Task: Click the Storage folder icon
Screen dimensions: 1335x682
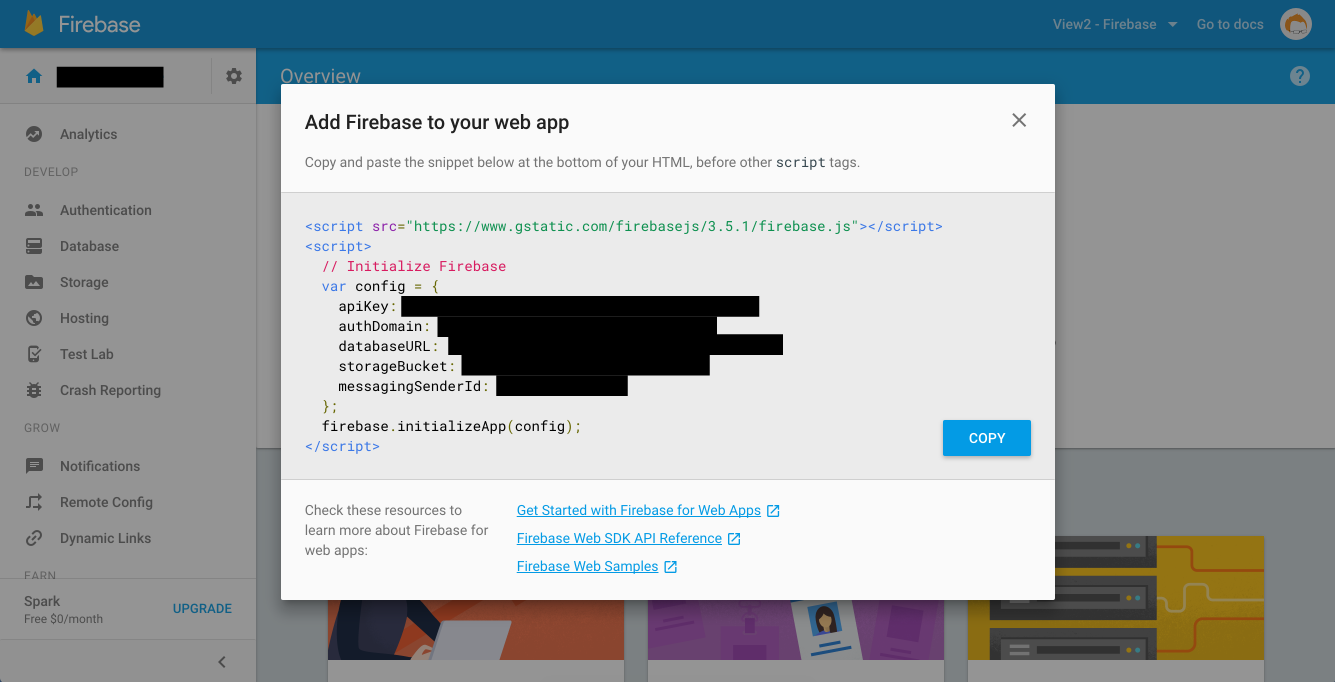Action: (34, 282)
